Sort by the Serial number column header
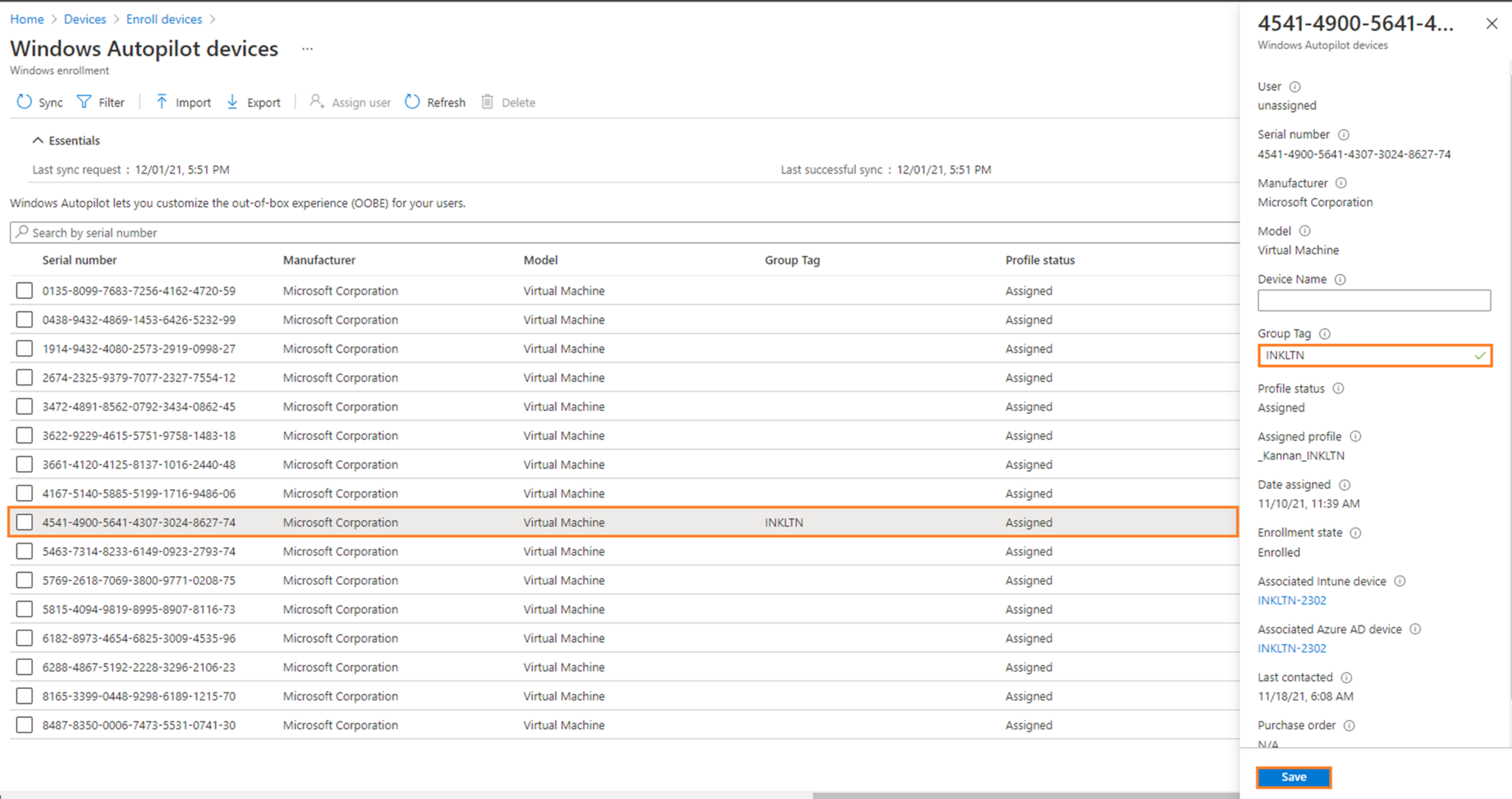 [79, 260]
